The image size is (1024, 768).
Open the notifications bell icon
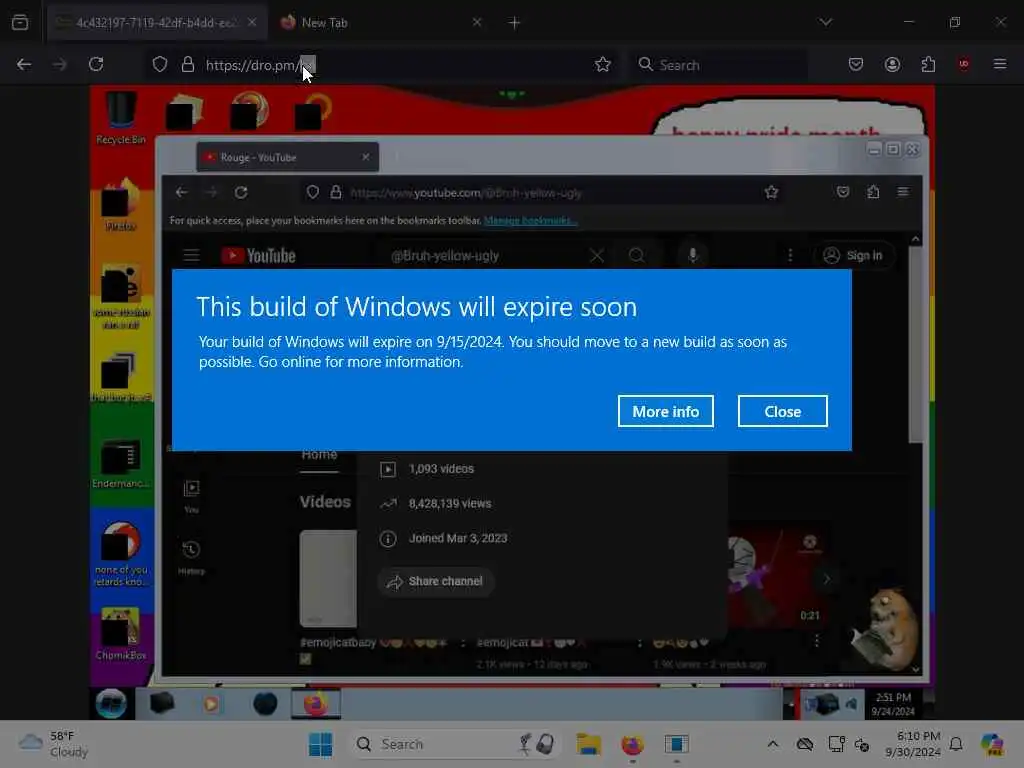956,744
